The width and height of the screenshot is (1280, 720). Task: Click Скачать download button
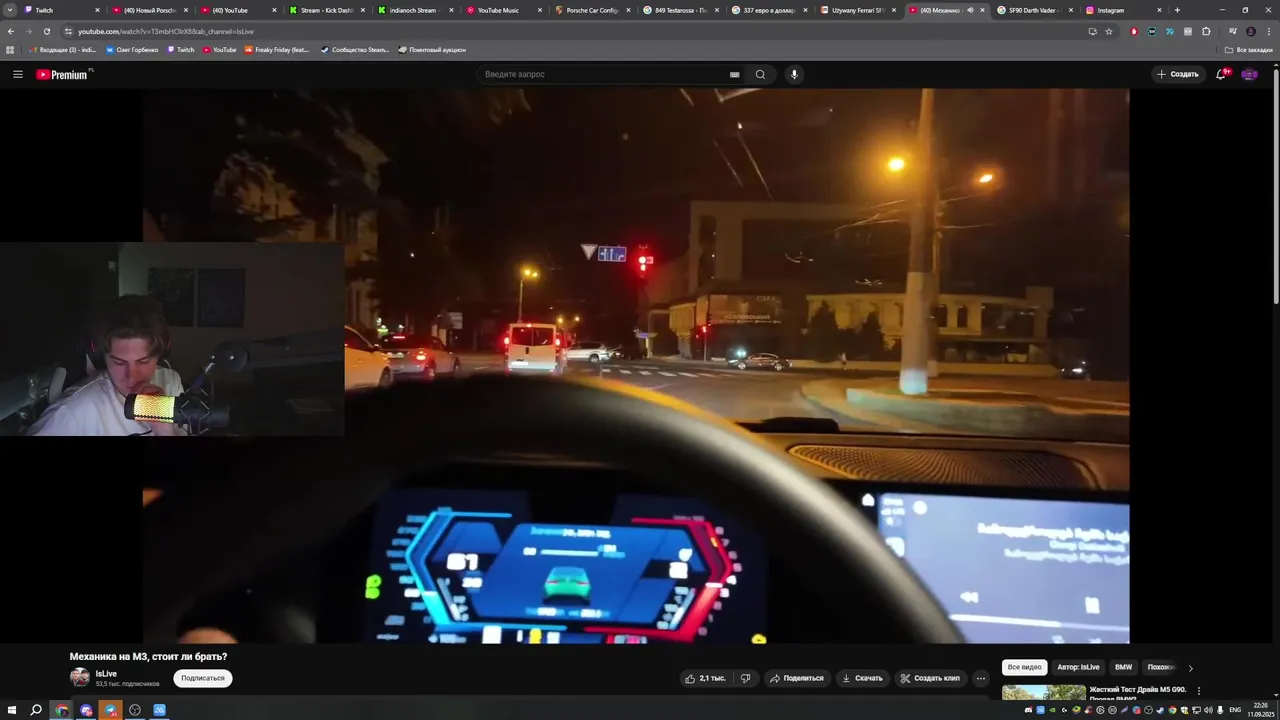(862, 678)
